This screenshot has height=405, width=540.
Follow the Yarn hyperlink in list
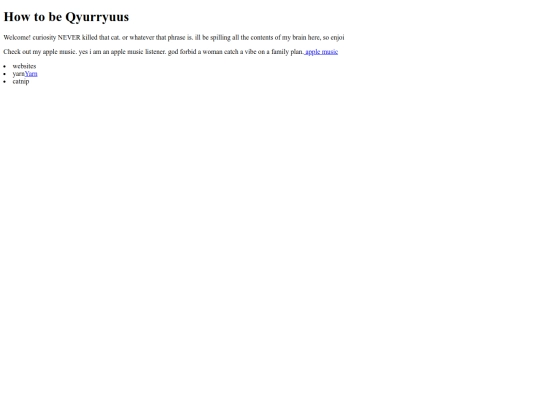31,74
